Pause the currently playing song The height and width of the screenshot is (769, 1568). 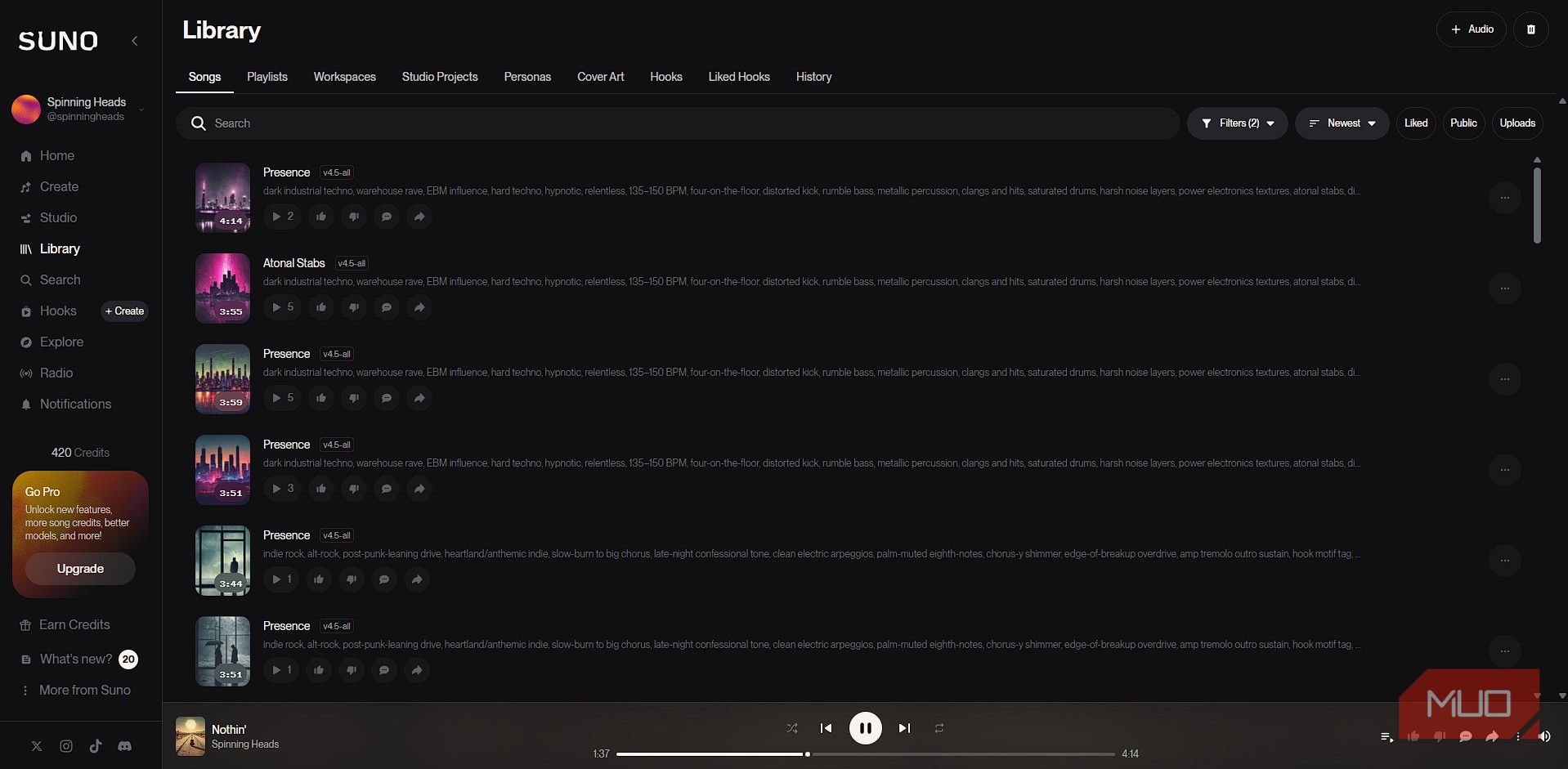click(x=865, y=728)
